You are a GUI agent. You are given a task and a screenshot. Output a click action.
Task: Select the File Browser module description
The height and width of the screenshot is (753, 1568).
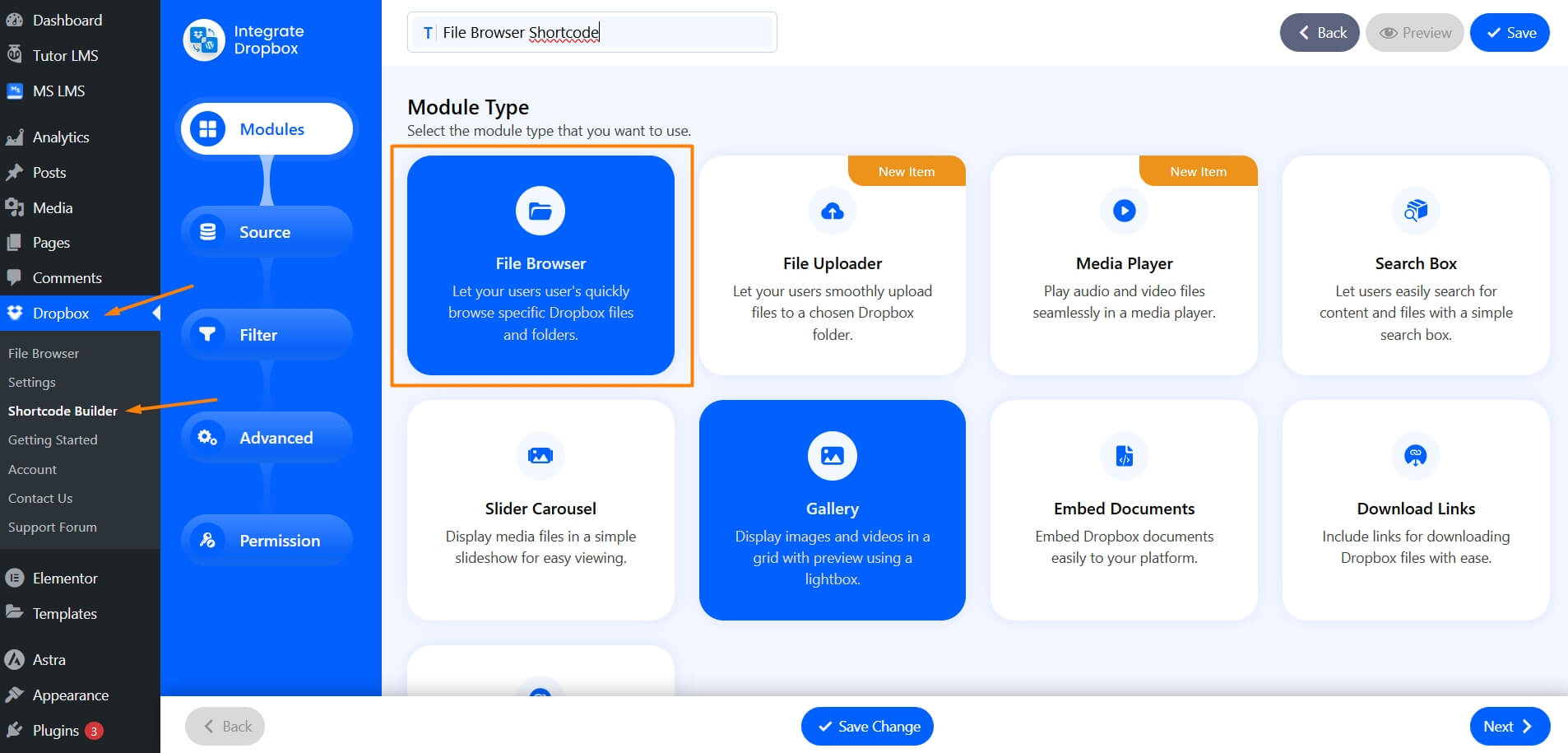tap(540, 313)
